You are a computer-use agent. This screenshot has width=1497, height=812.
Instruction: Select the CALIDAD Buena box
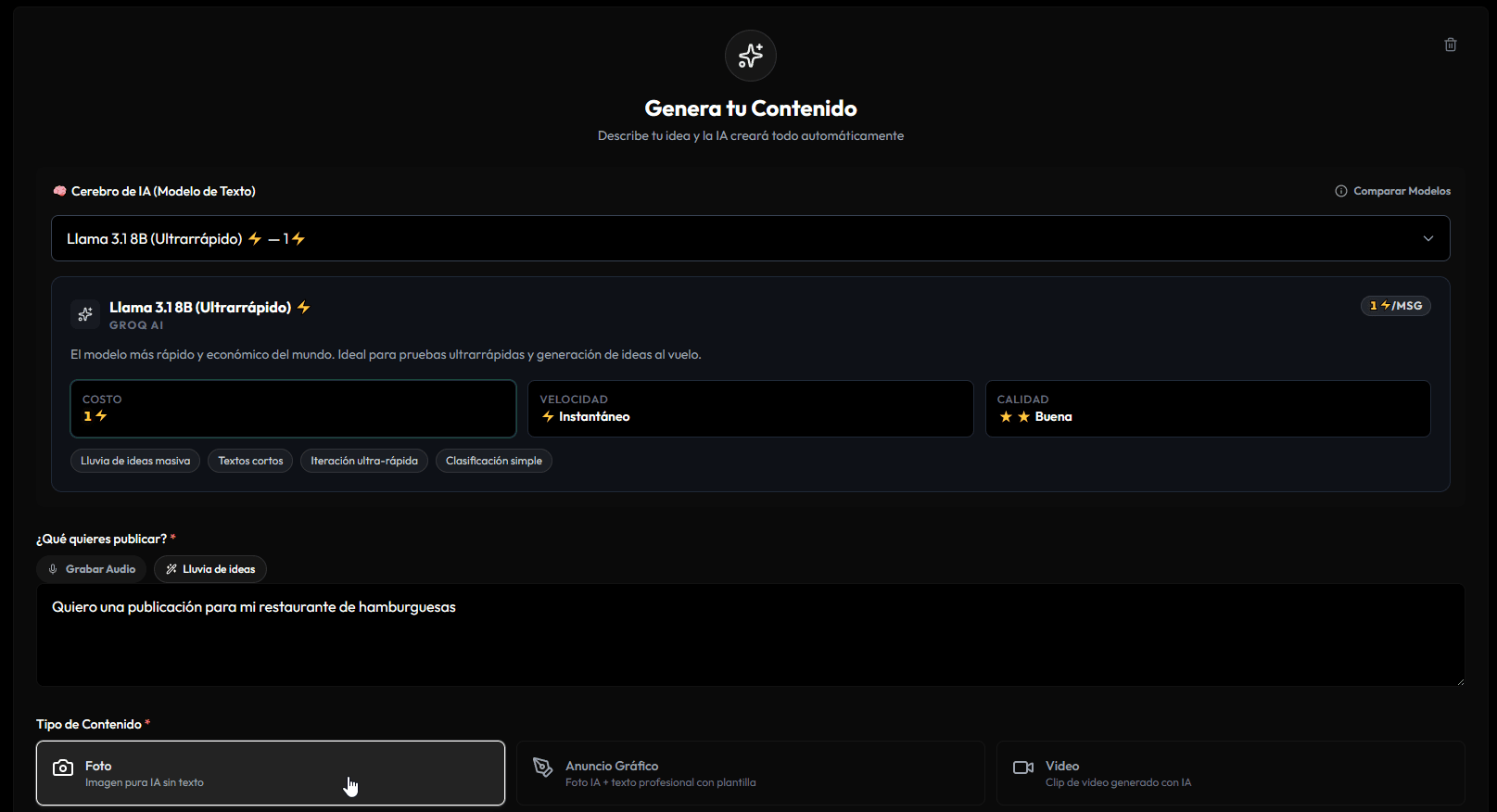pos(1208,409)
